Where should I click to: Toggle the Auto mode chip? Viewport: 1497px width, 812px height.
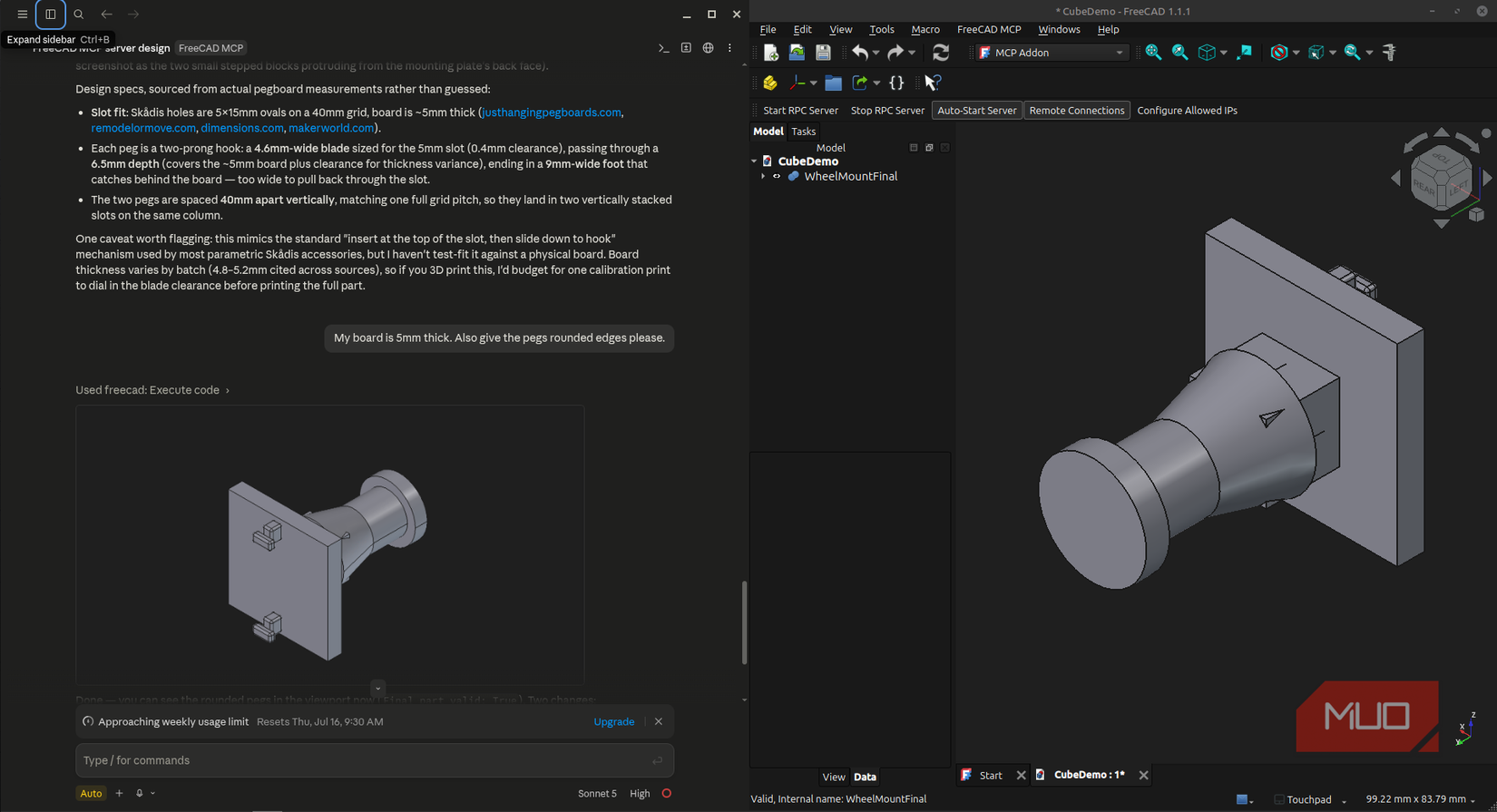(x=91, y=793)
